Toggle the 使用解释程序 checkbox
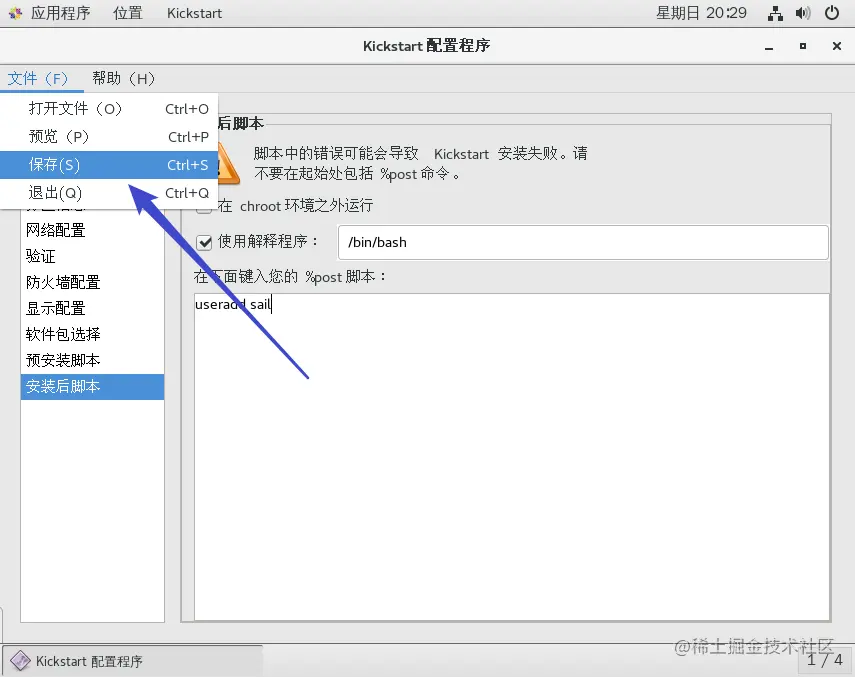The image size is (855, 677). [x=204, y=242]
